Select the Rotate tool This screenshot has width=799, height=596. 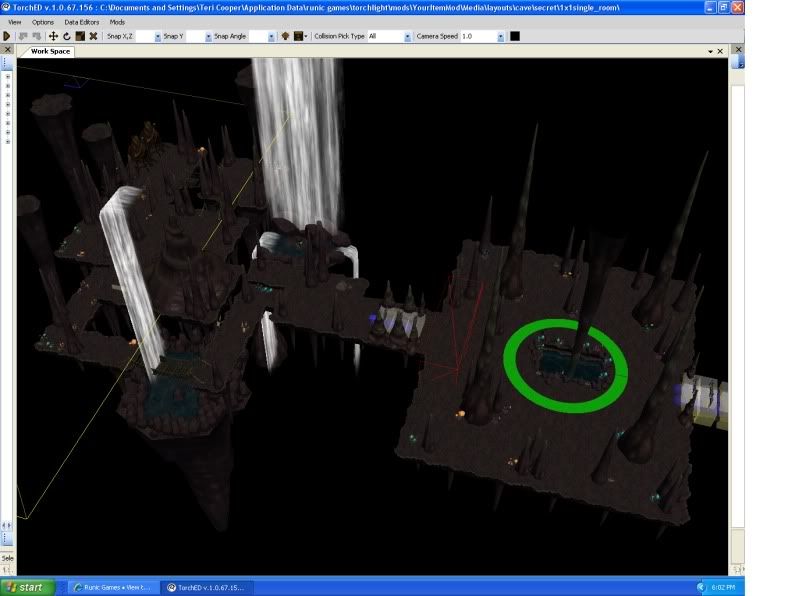pyautogui.click(x=67, y=36)
